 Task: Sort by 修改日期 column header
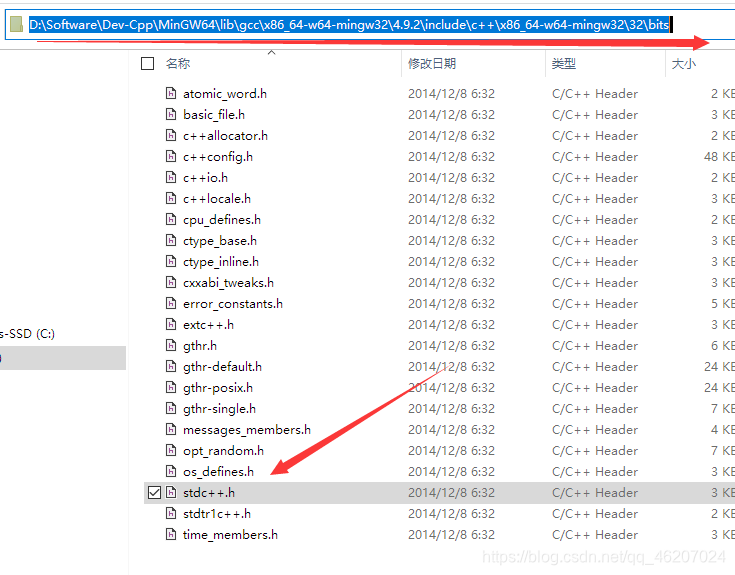click(x=432, y=63)
